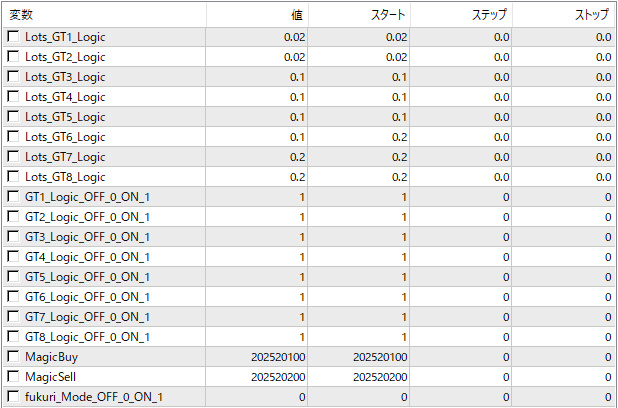Edit the ストップ cell of GT6_Logic_OFF_0_ON_1
618x408 pixels.
pos(563,297)
